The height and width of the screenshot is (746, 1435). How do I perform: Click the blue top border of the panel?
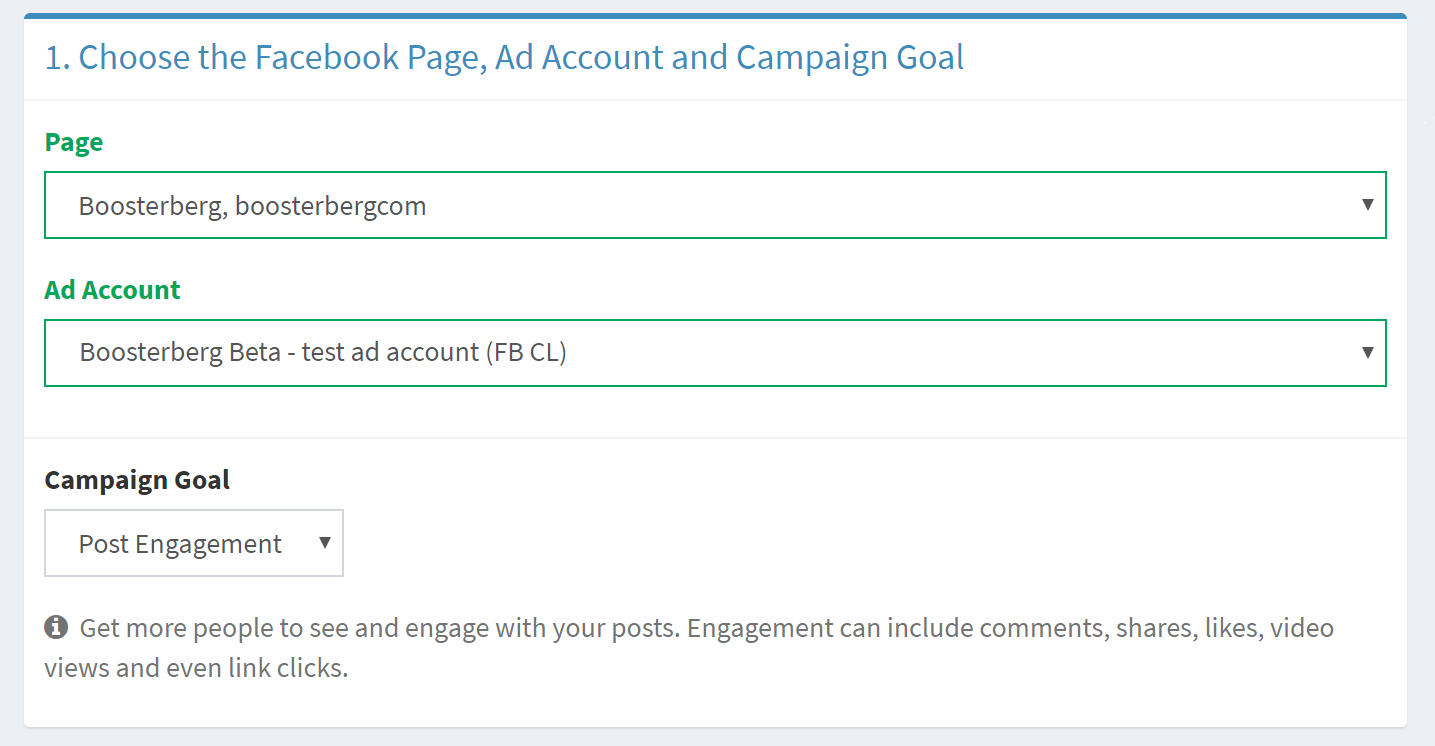[715, 16]
